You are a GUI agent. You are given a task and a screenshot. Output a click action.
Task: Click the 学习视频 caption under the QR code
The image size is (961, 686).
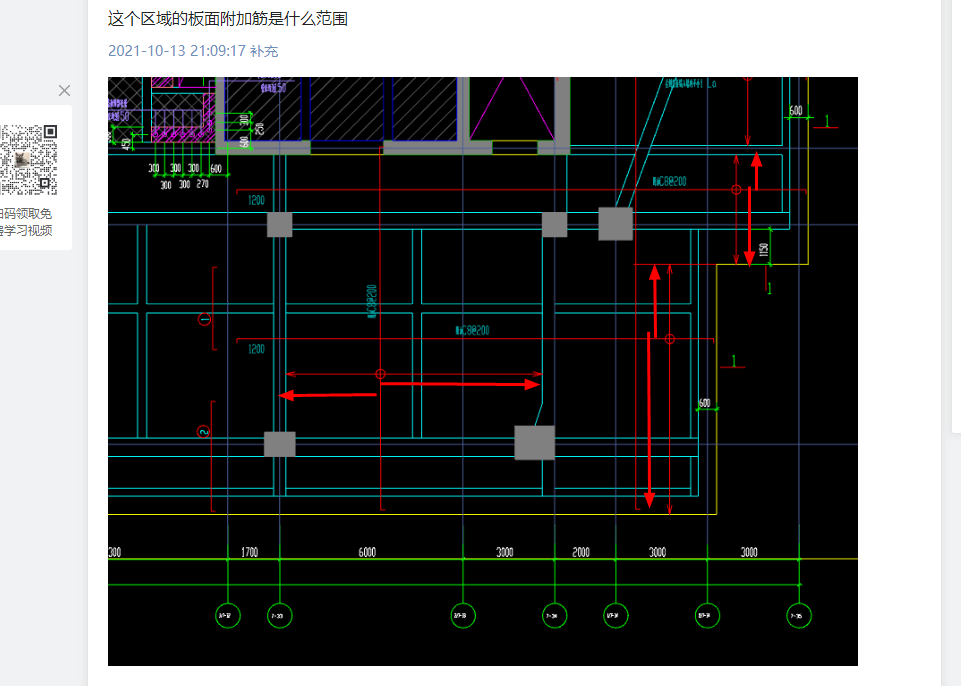(28, 231)
